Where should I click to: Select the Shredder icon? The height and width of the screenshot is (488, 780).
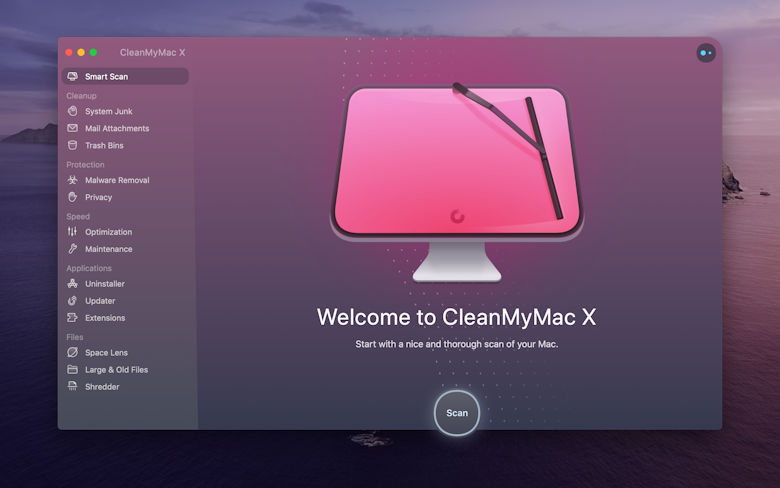pos(72,387)
